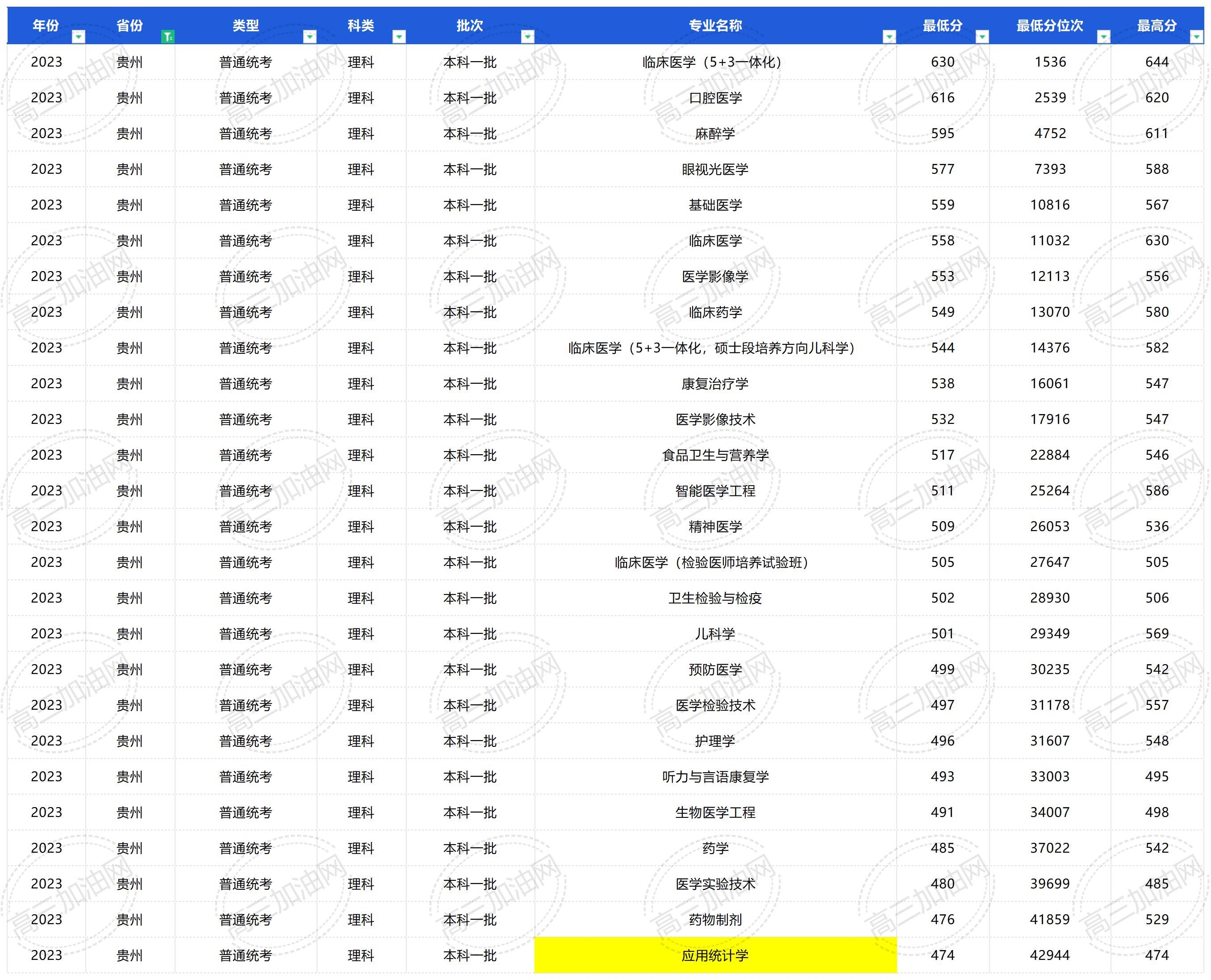This screenshot has height=980, width=1211.
Task: Click the rank value 33003
Action: (x=1050, y=777)
